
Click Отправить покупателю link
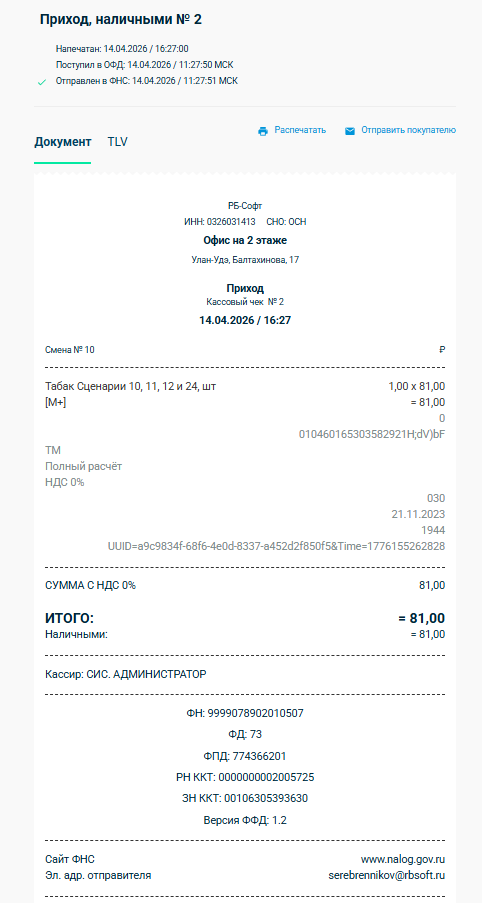[x=408, y=130]
